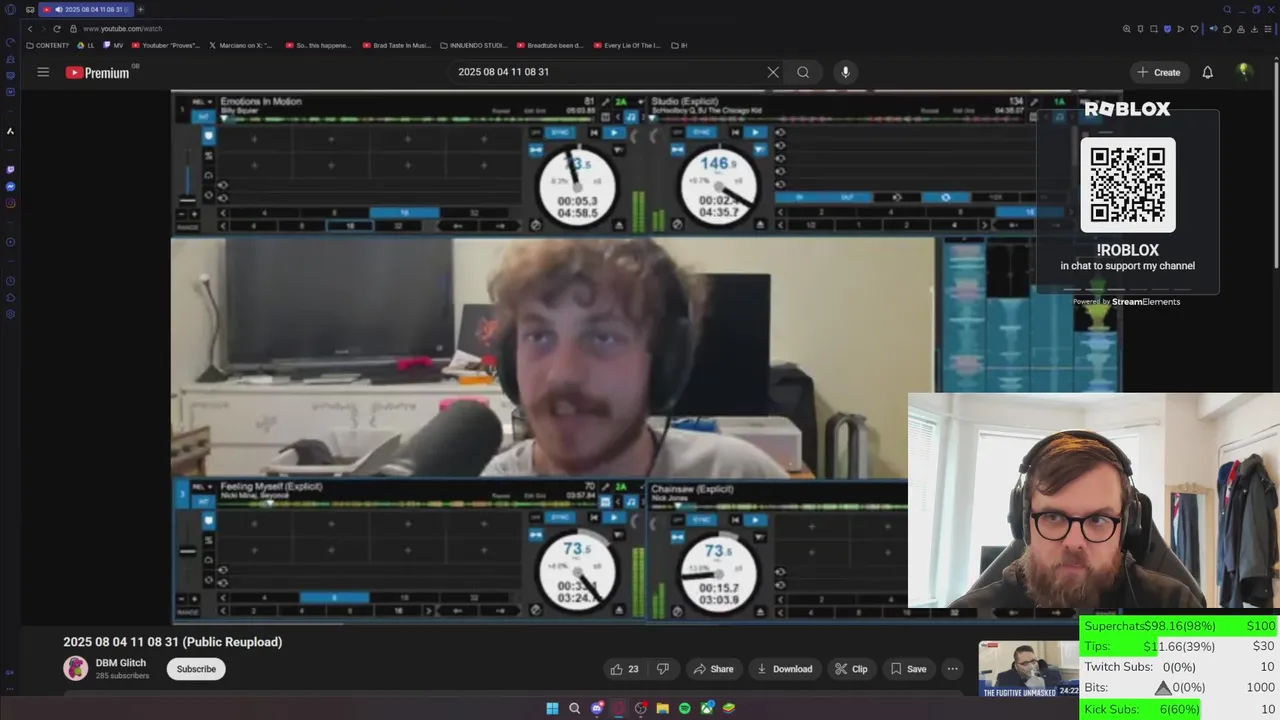Open the MV bookmark
This screenshot has height=720, width=1280.
113,45
